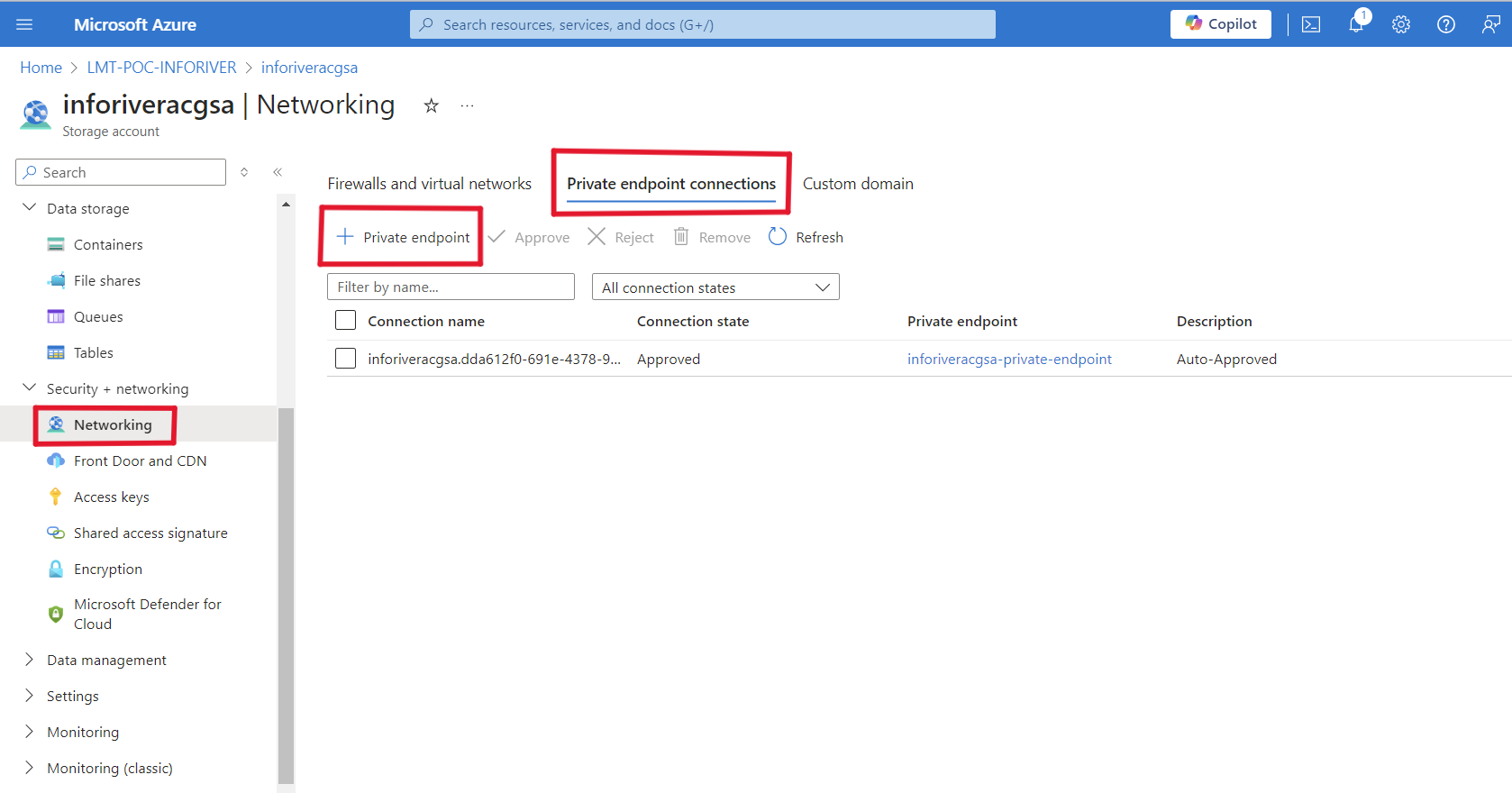1512x793 pixels.
Task: Collapse the Data storage section
Action: [x=30, y=208]
